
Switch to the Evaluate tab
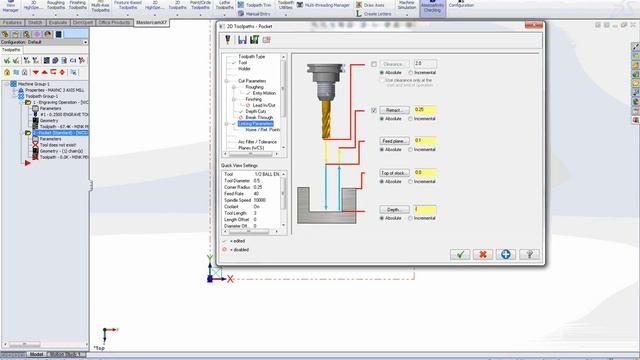pos(58,22)
